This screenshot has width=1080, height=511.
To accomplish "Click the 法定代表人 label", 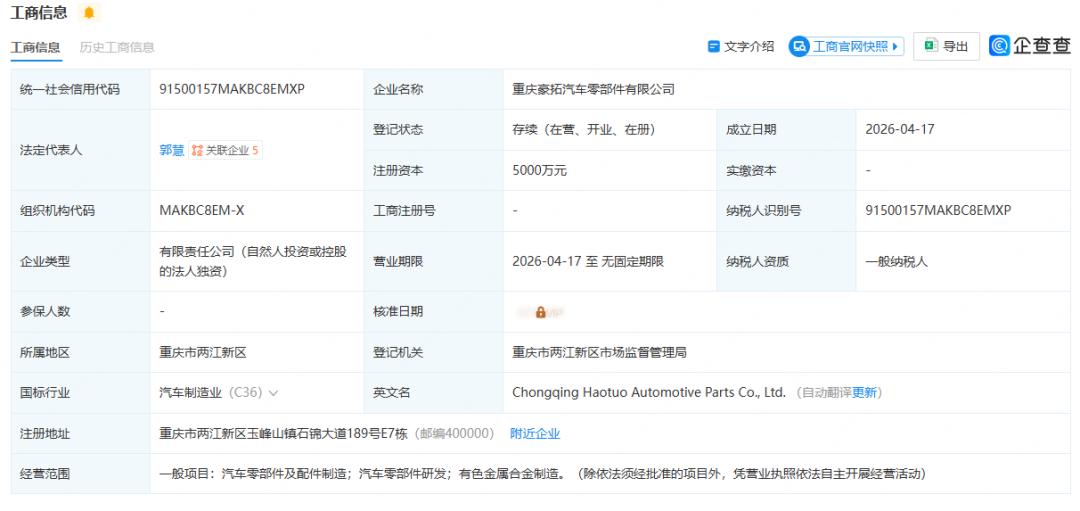I will tap(51, 150).
